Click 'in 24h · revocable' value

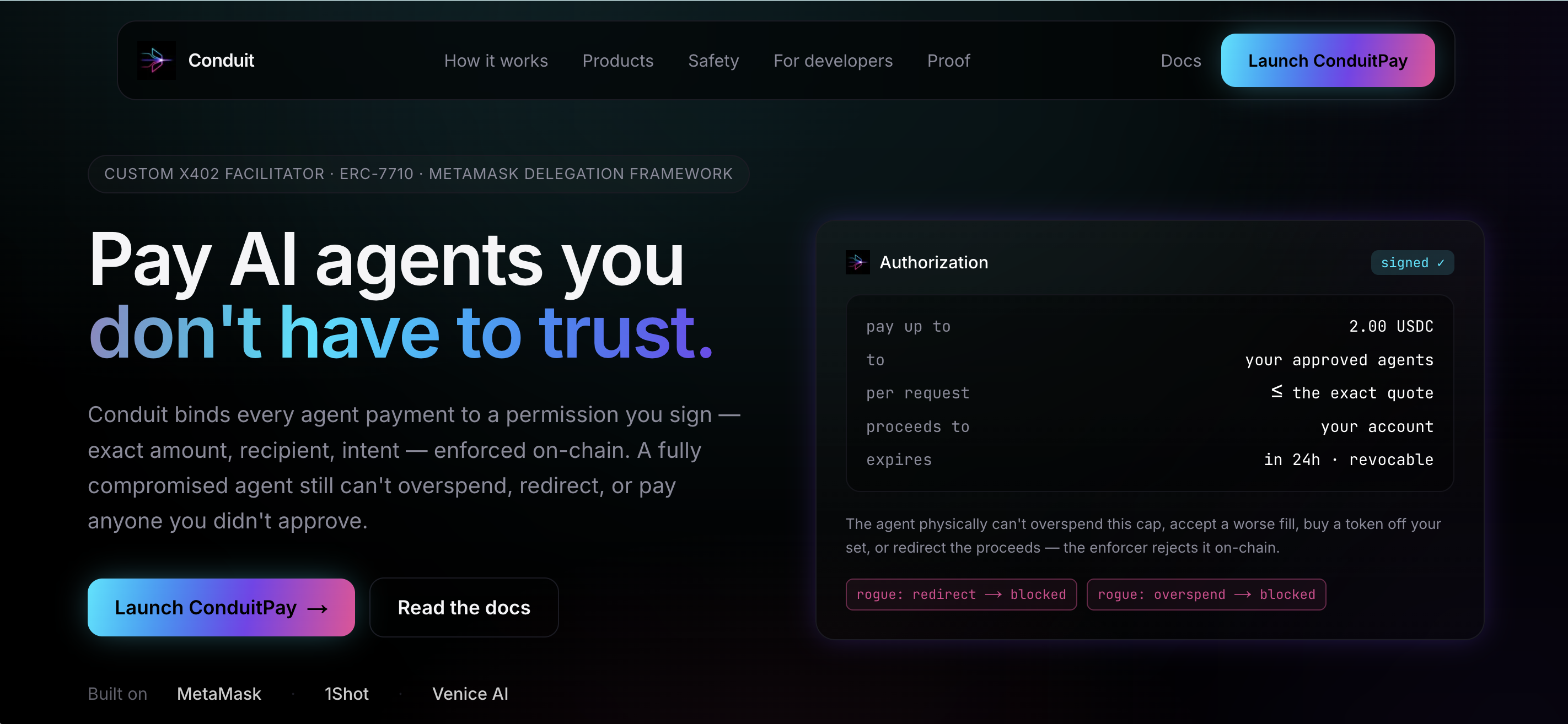[x=1348, y=460]
